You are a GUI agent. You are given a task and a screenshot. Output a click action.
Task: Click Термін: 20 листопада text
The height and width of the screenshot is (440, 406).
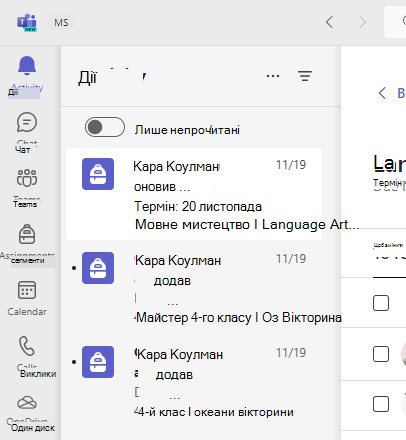198,207
